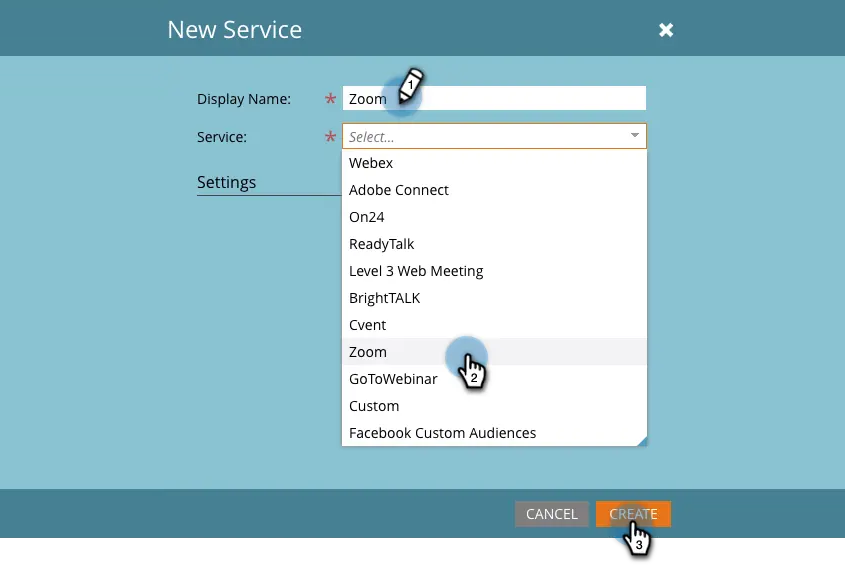Pick Cvent service option
Image resolution: width=845 pixels, height=567 pixels.
(494, 324)
